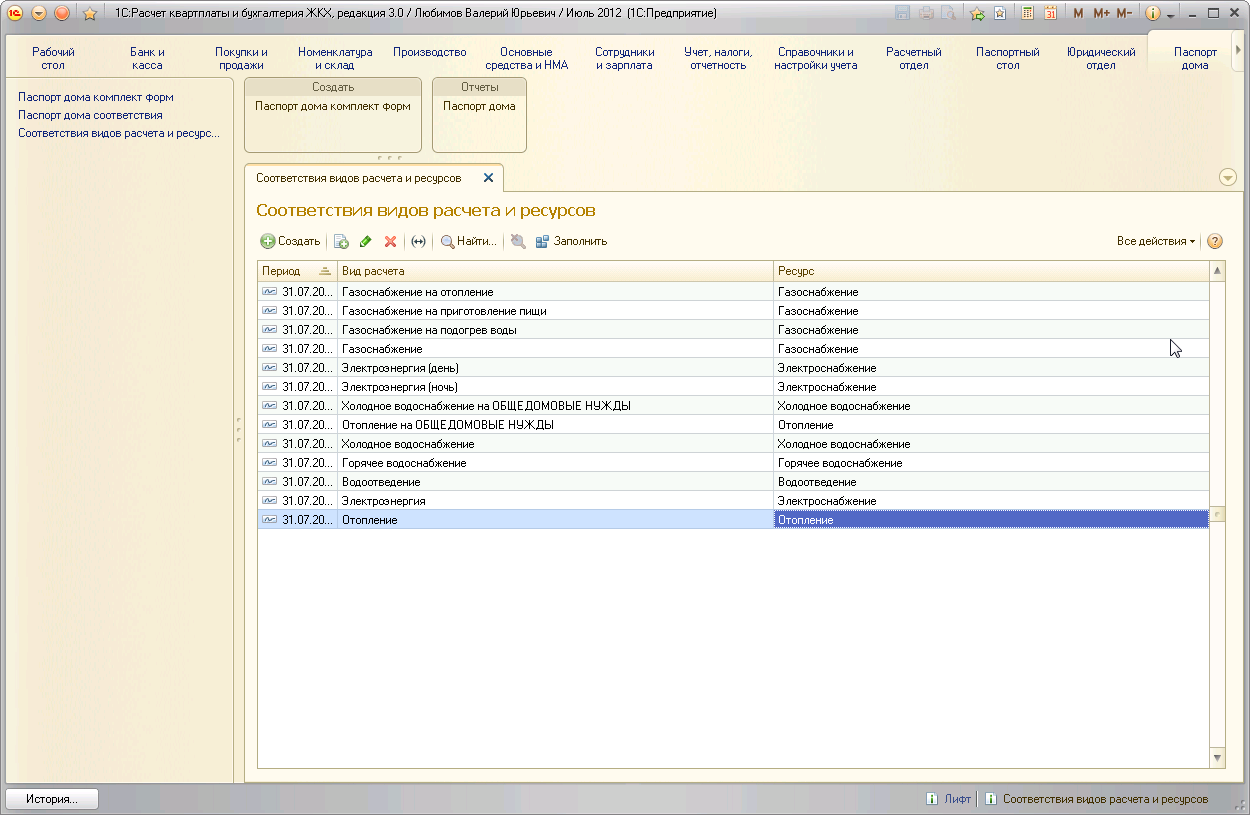Expand the arrow next to info icon
Image resolution: width=1250 pixels, height=815 pixels.
pyautogui.click(x=1170, y=15)
